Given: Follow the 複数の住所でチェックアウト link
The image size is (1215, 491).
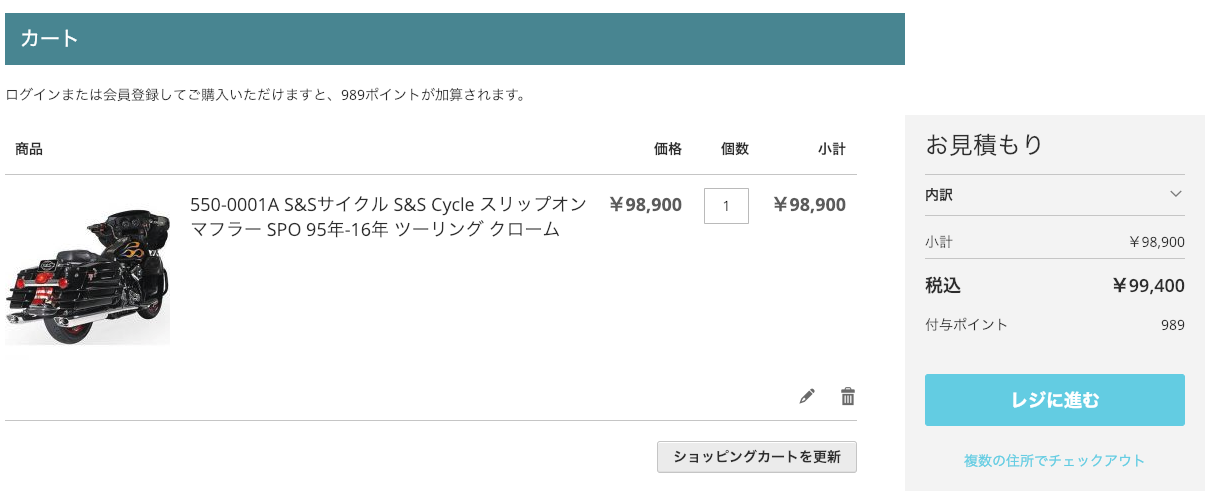Looking at the screenshot, I should (1054, 460).
